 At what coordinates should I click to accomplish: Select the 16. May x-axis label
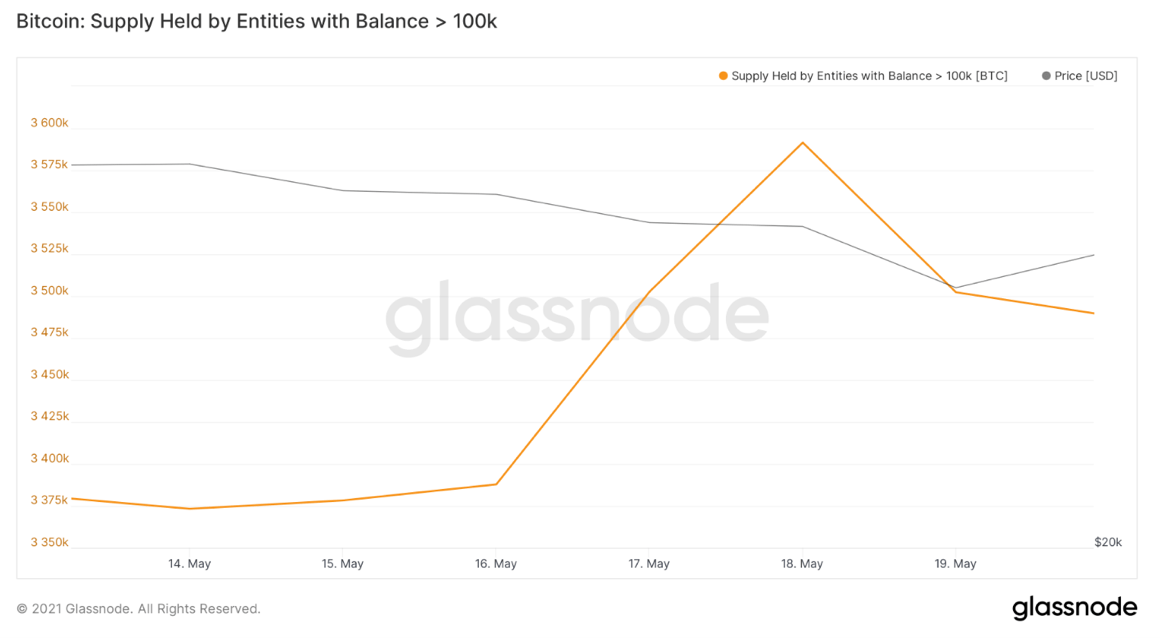(496, 564)
